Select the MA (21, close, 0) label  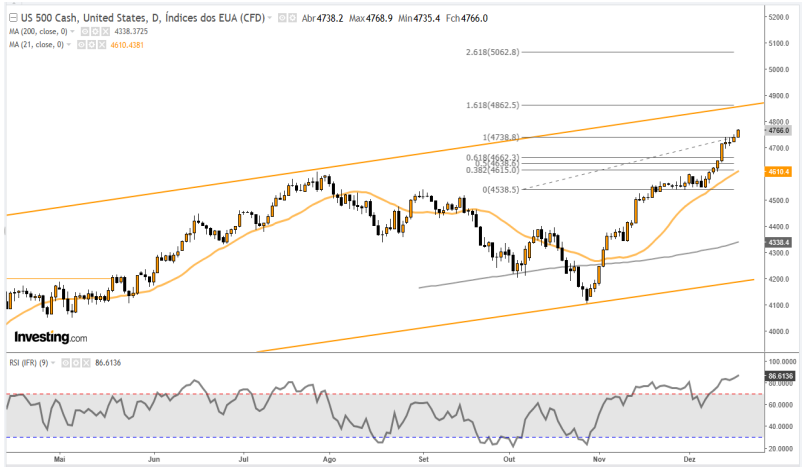[36, 45]
